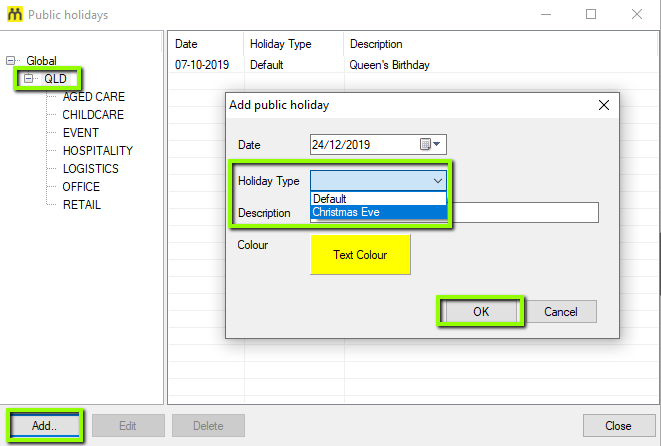Select RETAIL in the tree

tap(82, 205)
